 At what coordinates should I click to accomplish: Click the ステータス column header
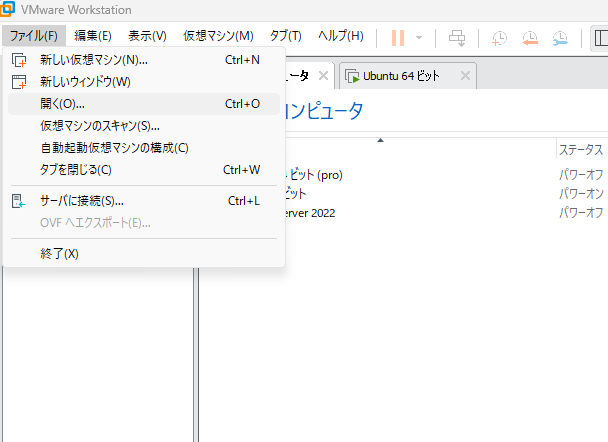click(581, 150)
